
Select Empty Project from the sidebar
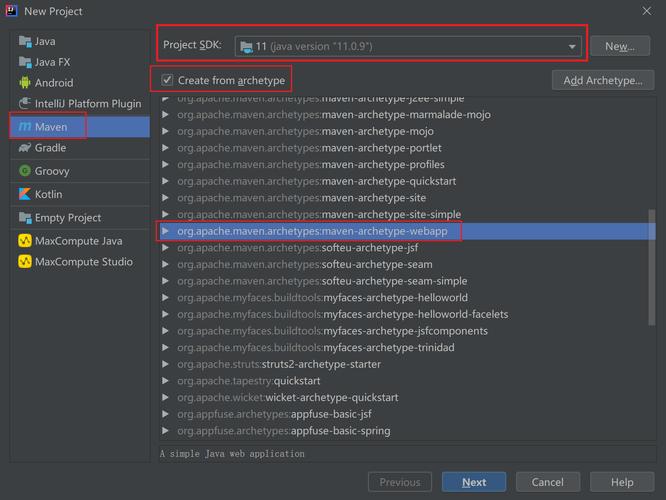[x=68, y=218]
